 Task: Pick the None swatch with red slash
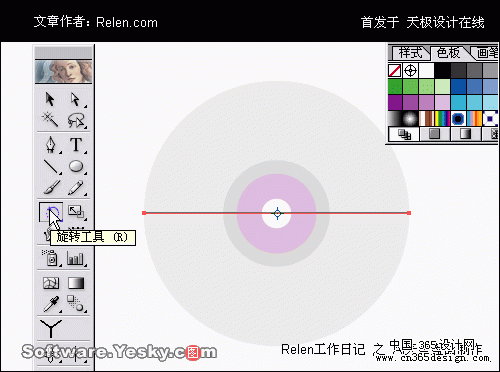[395, 71]
